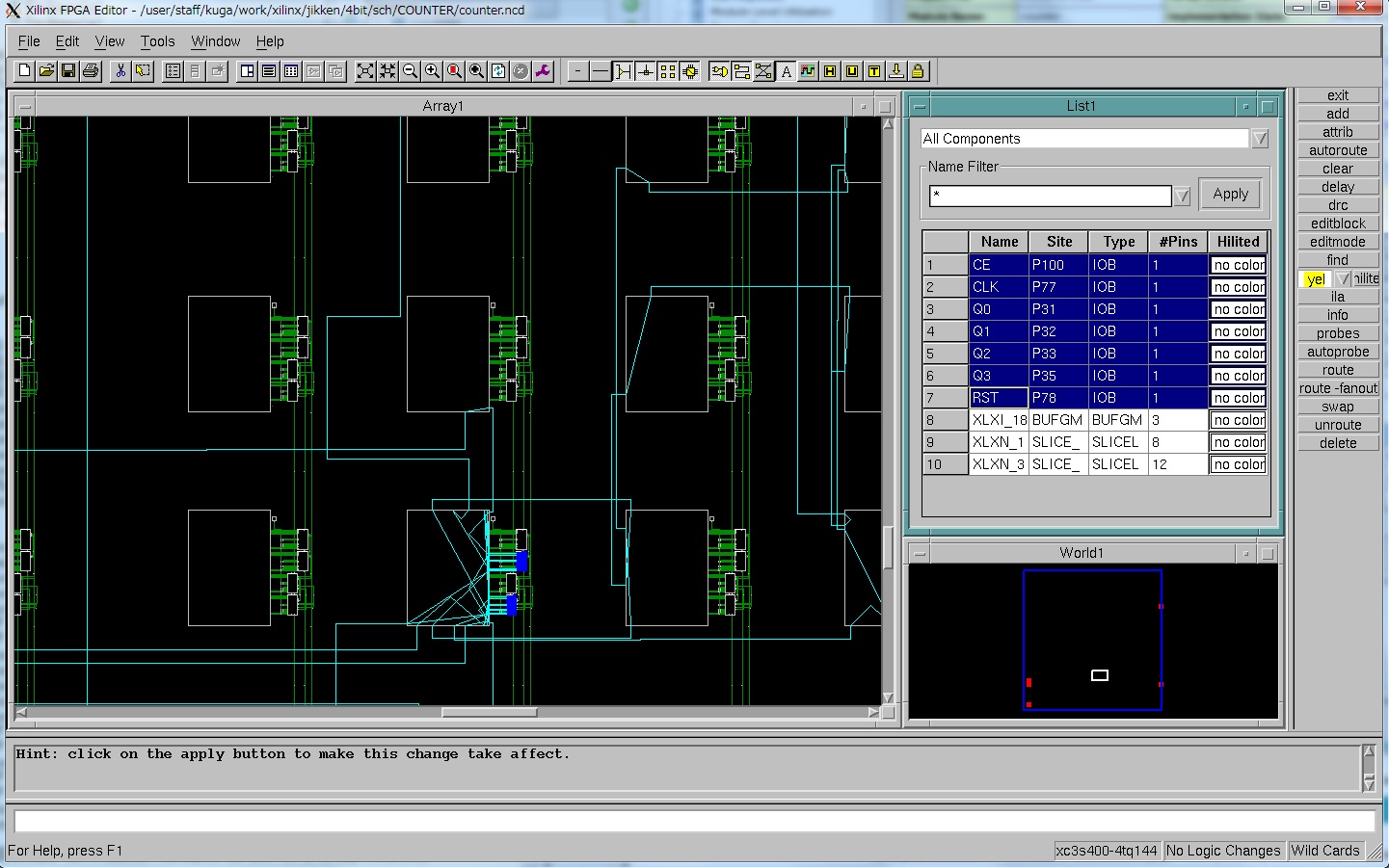
Task: Click the command input line above the status bar
Action: 694,821
